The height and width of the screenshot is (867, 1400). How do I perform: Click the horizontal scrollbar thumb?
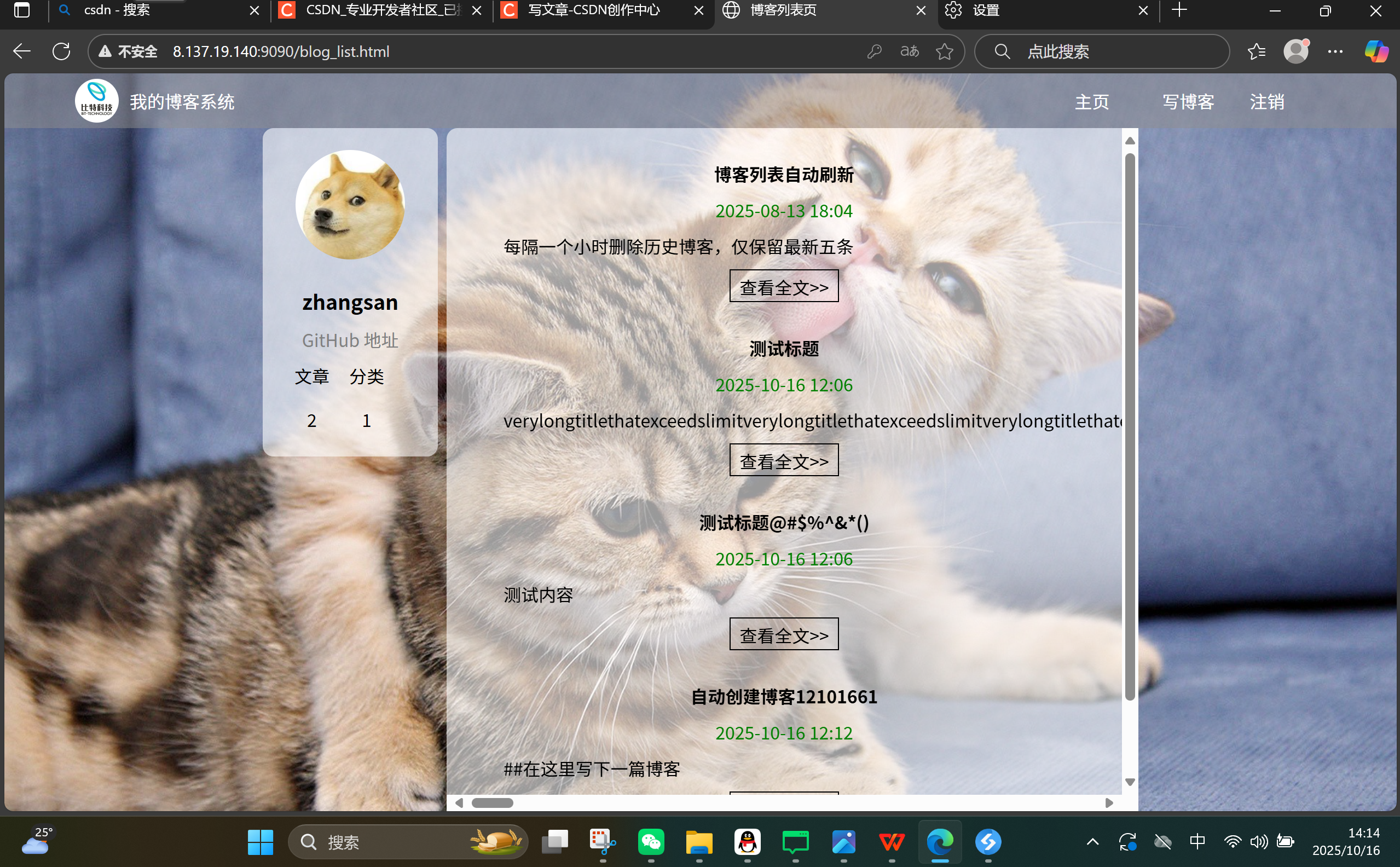click(492, 803)
